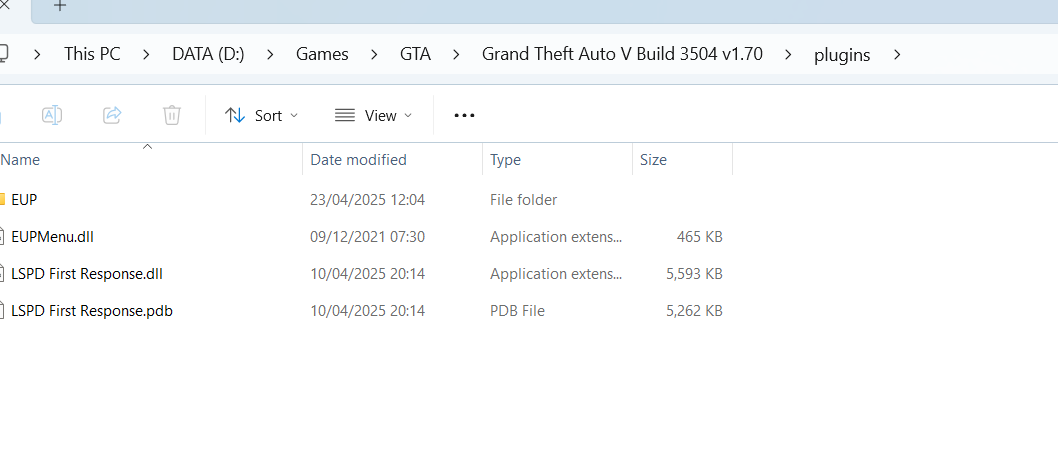This screenshot has height=452, width=1058.
Task: Expand the chevron after the plugins breadcrumb
Action: 896,54
